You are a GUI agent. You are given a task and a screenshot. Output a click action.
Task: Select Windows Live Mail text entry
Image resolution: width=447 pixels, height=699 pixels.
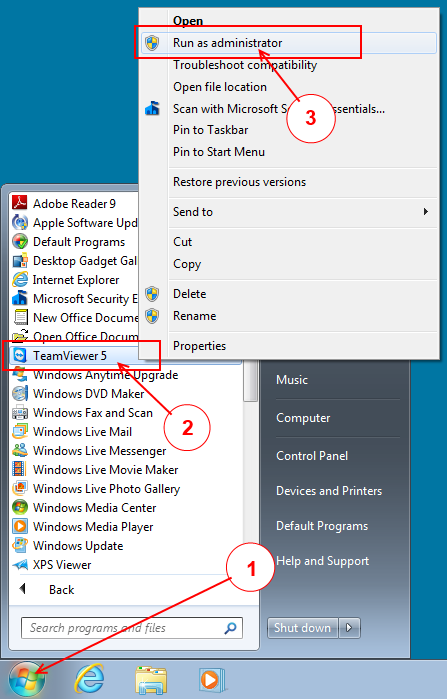tap(82, 432)
